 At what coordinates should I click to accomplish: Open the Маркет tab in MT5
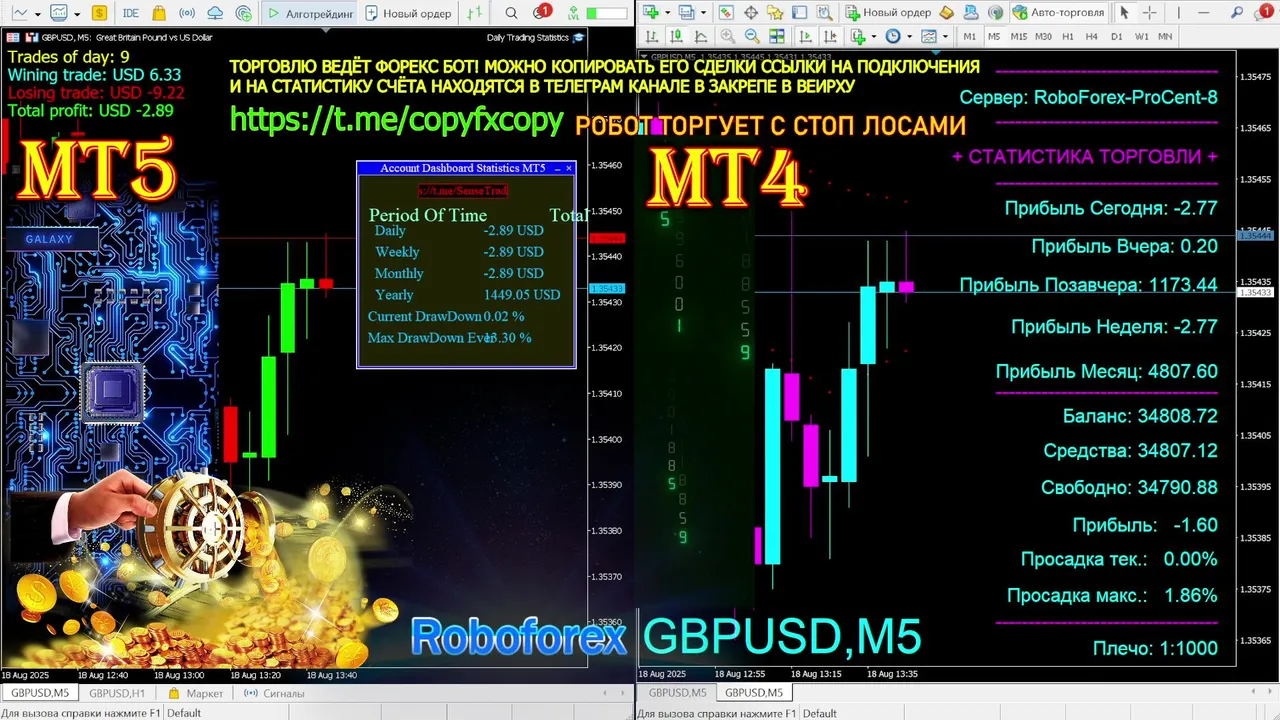[x=196, y=693]
